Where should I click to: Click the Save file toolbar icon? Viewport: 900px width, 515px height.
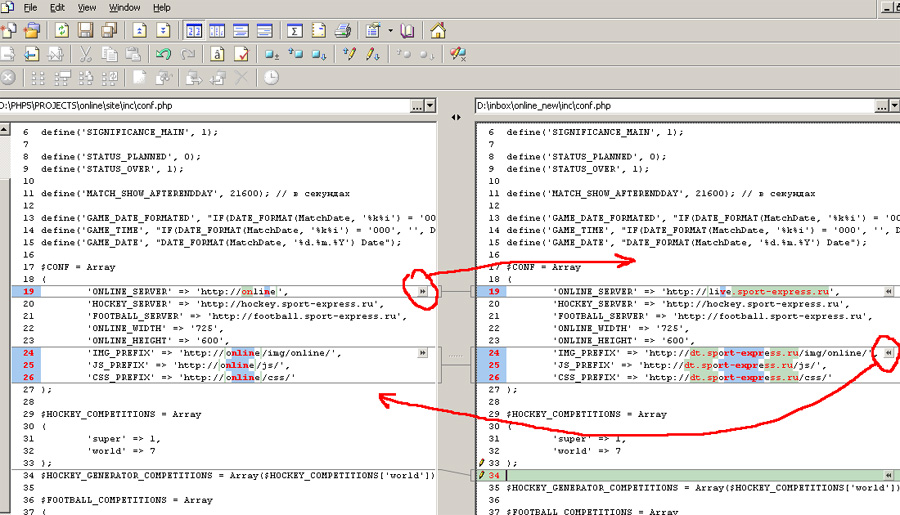coord(85,31)
